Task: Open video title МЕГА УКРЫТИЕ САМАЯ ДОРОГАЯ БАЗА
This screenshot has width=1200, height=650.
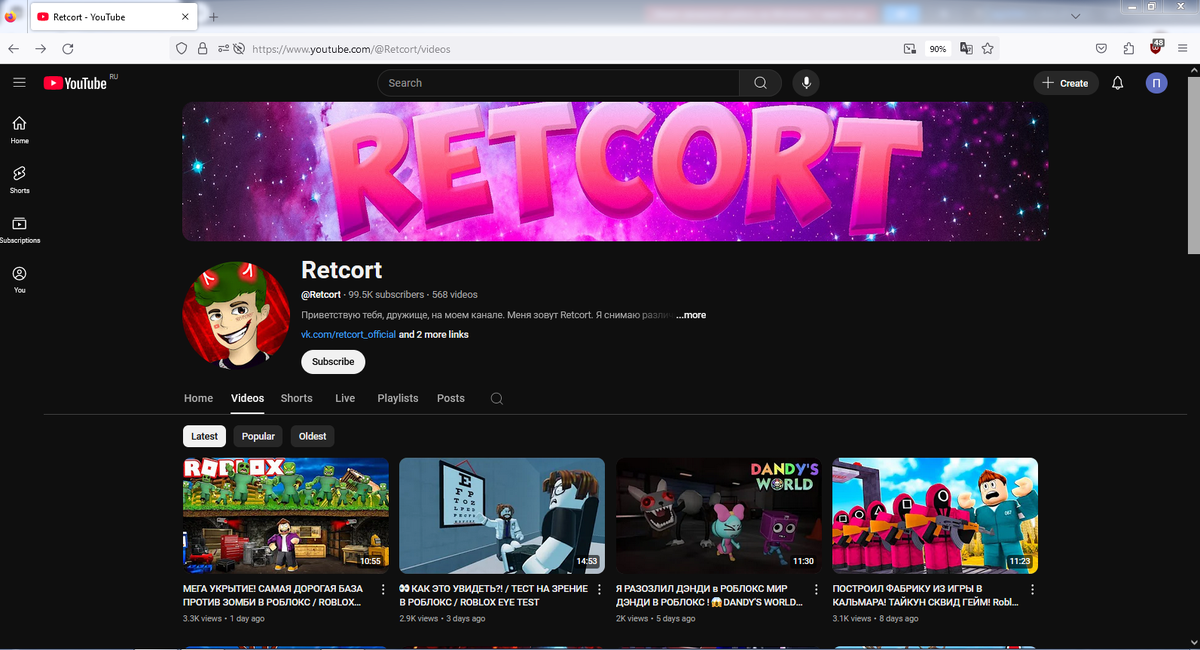Action: [x=275, y=596]
